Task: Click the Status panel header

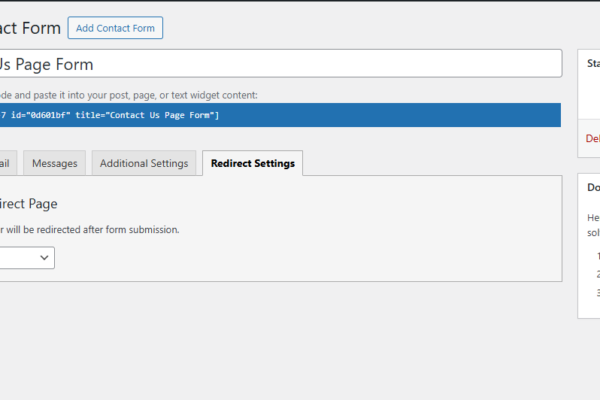Action: pyautogui.click(x=592, y=64)
